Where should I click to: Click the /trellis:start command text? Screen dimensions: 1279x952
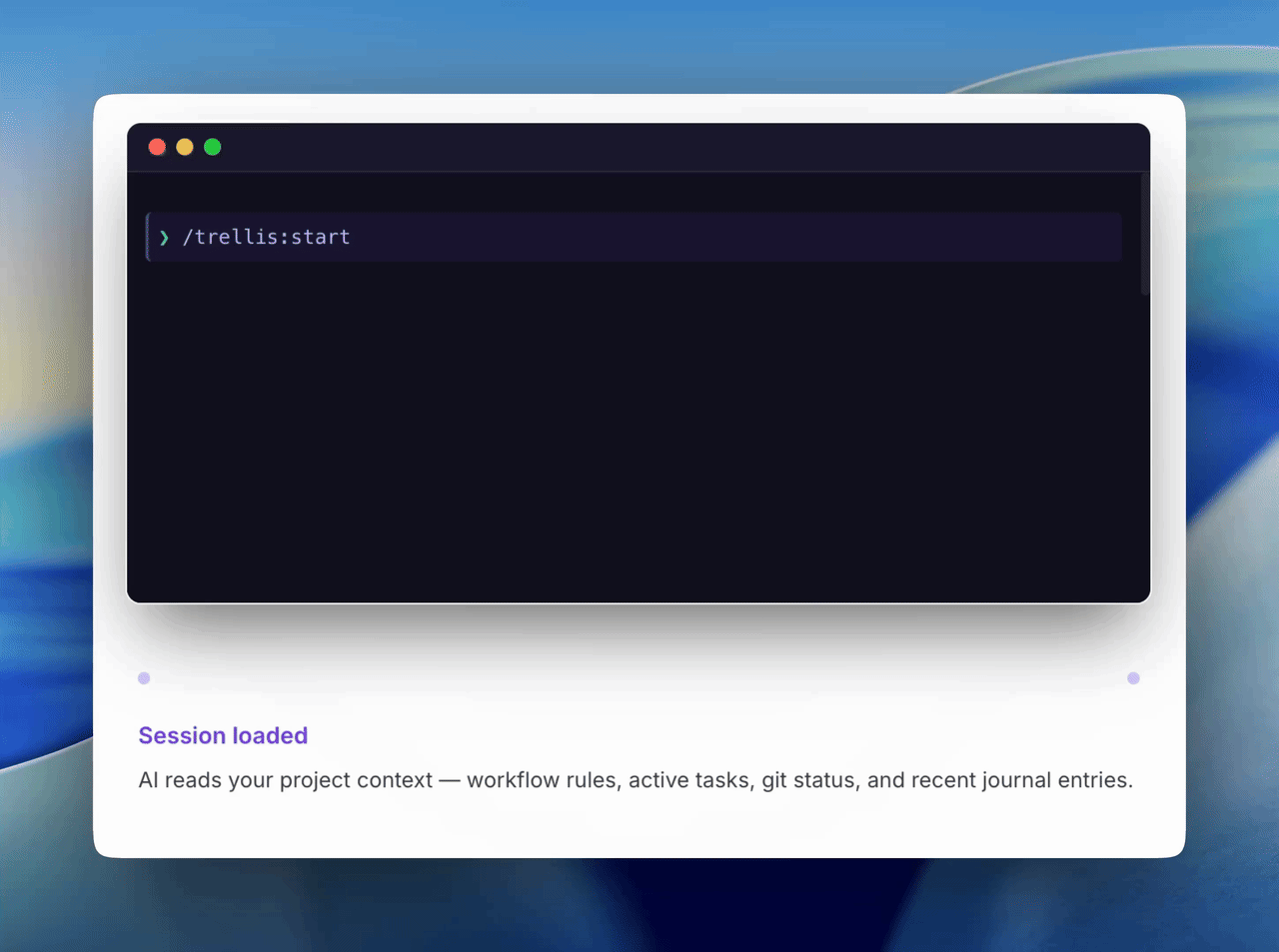[266, 237]
